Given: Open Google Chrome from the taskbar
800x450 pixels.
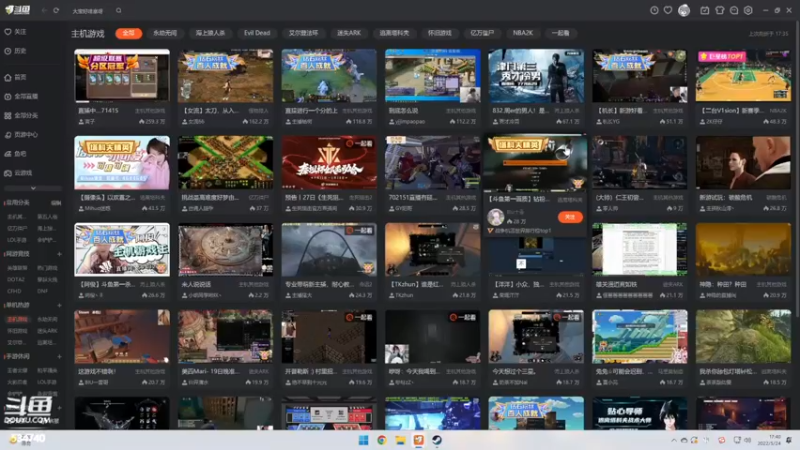Looking at the screenshot, I should pos(382,440).
